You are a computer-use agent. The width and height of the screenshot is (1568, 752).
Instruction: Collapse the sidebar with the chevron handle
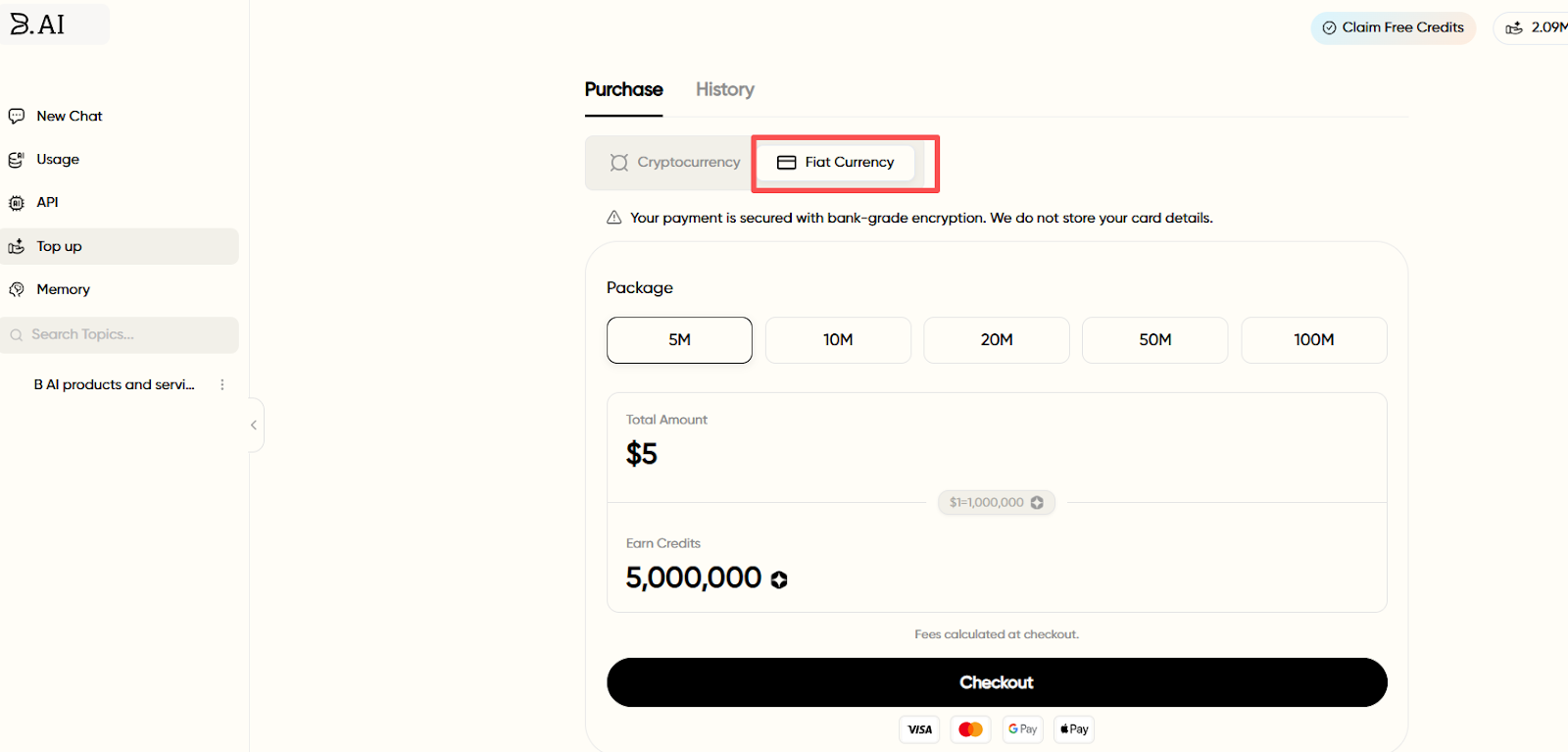point(254,425)
